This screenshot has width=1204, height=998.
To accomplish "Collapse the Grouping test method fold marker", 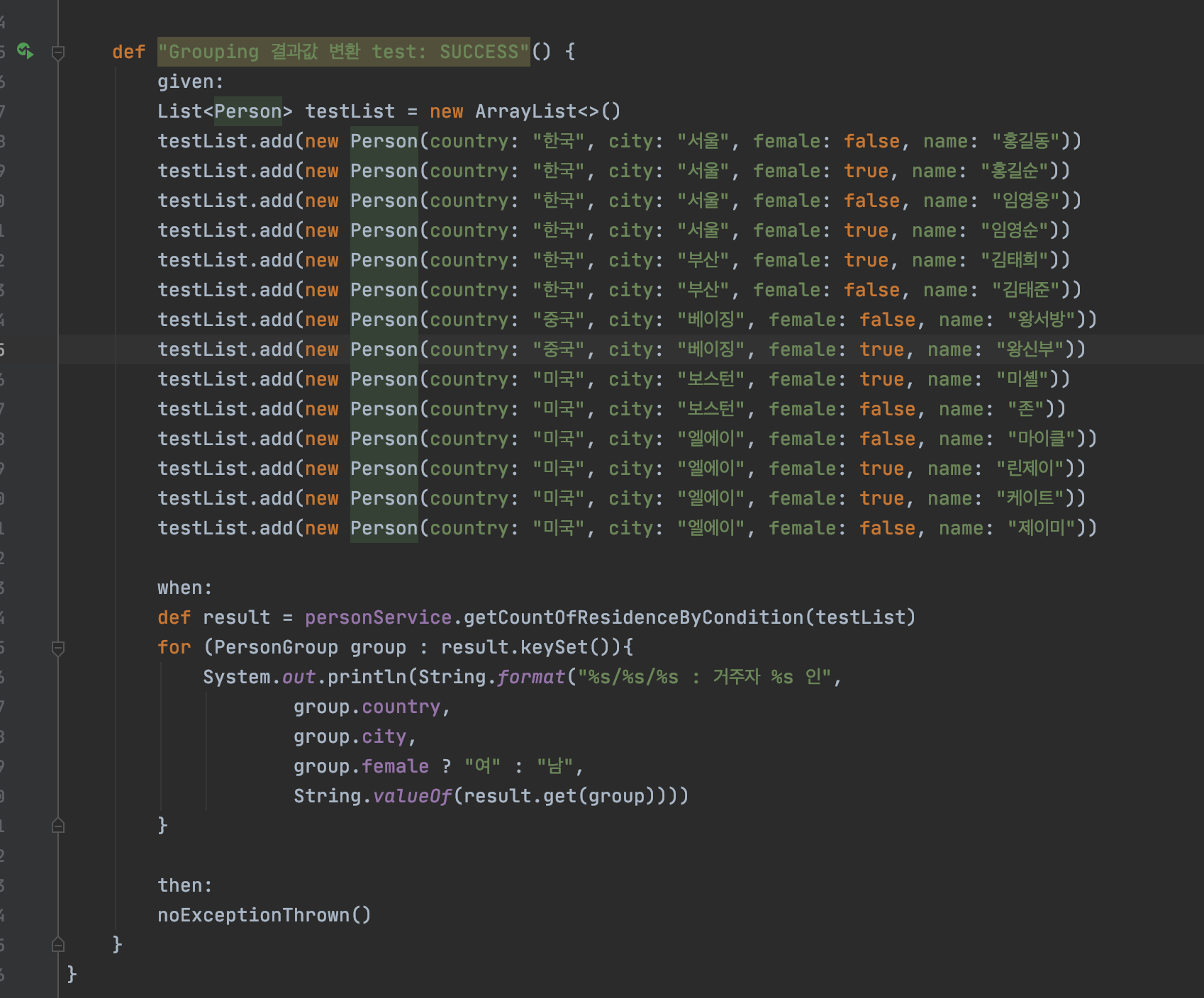I will 58,52.
